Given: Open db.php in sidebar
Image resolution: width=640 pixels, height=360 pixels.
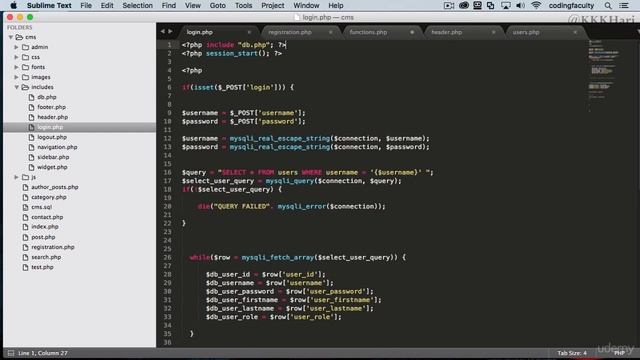Looking at the screenshot, I should [x=47, y=97].
